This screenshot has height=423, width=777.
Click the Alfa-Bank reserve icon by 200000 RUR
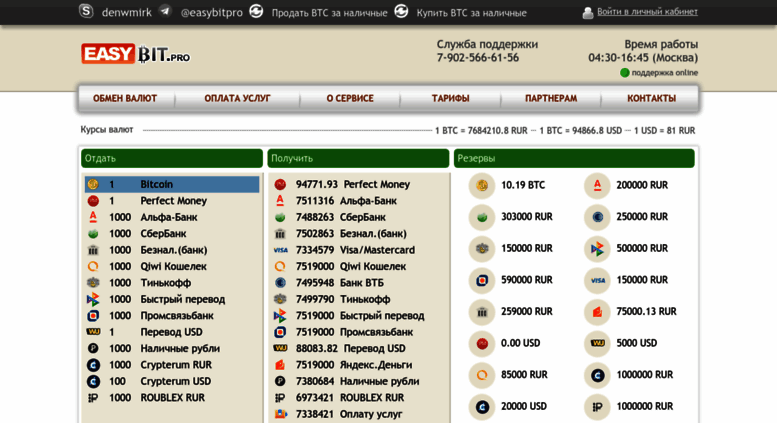point(597,185)
